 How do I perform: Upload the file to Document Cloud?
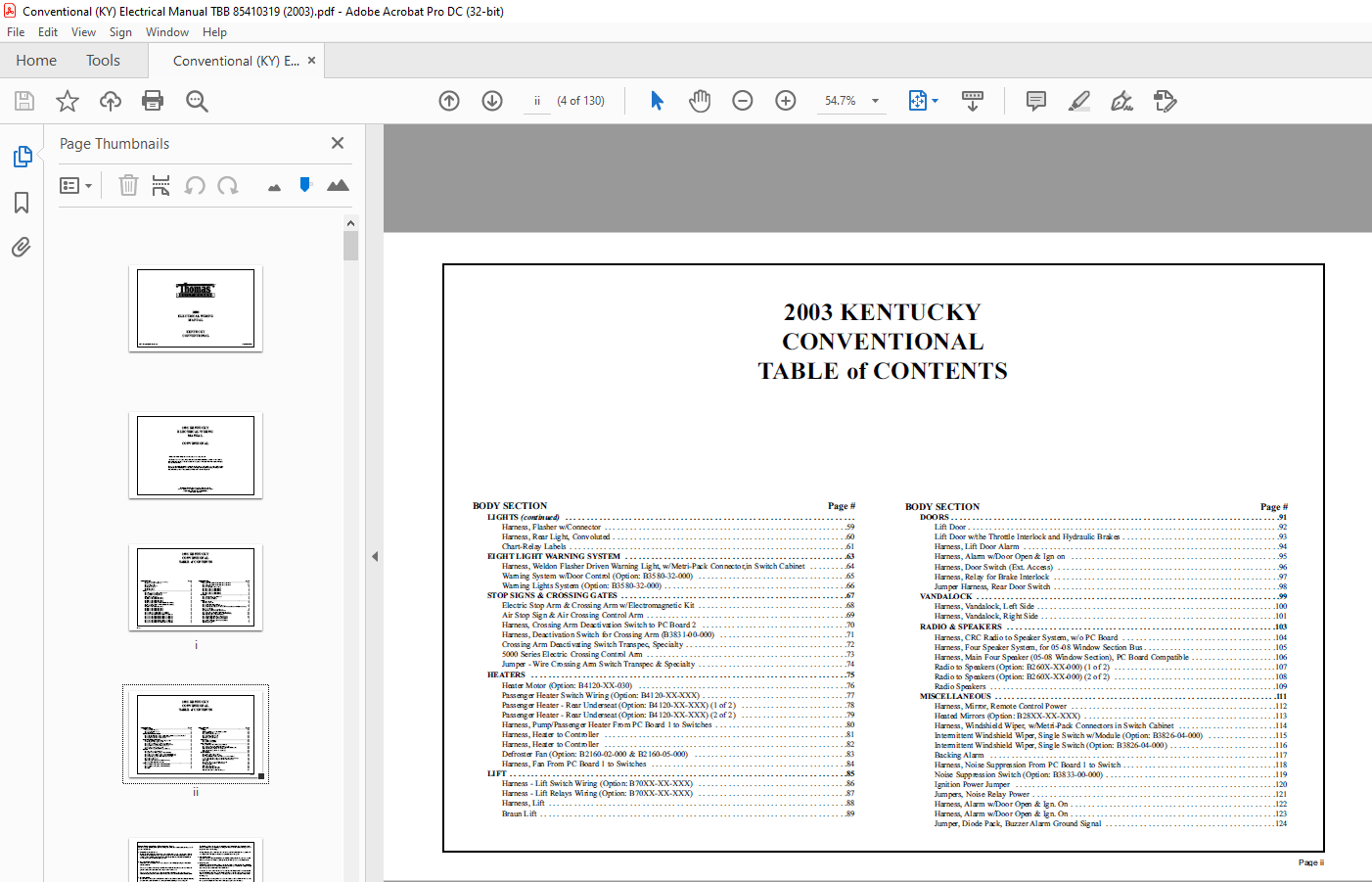coord(111,101)
